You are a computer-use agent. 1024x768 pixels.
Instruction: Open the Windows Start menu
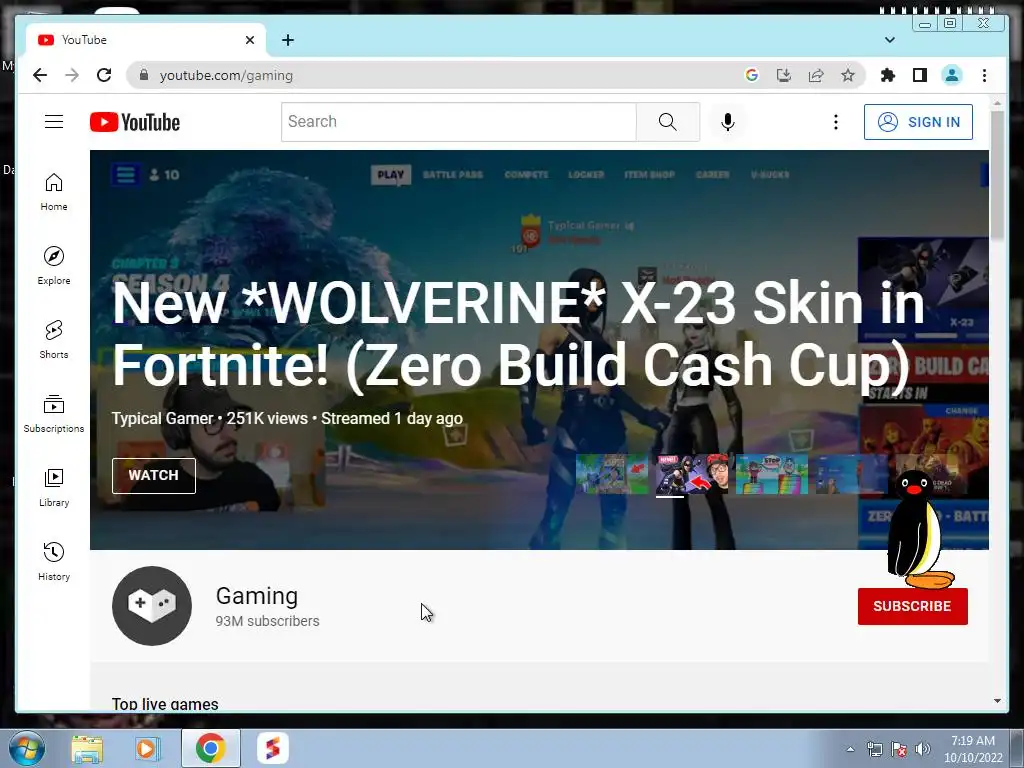point(25,748)
